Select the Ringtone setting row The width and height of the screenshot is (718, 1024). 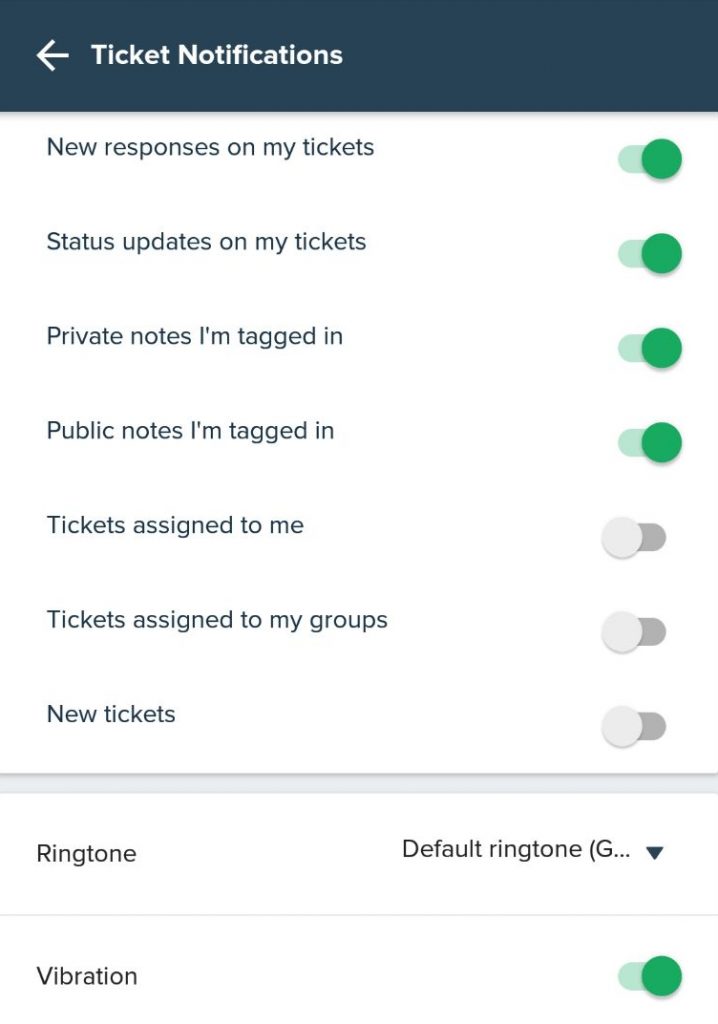(x=86, y=854)
